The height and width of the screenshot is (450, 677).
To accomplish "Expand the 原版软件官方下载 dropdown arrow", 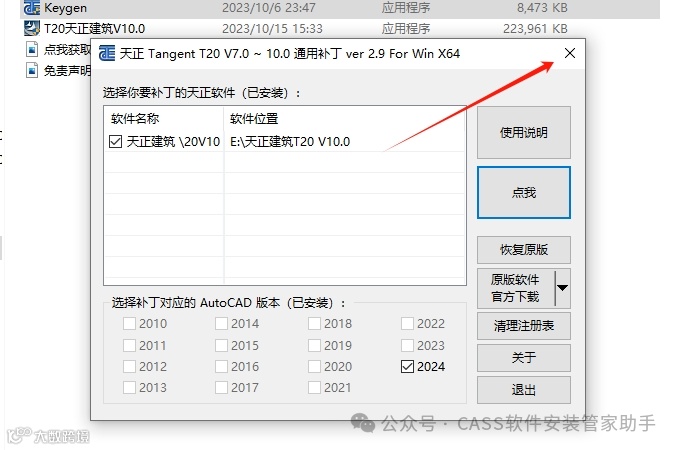I will 562,288.
